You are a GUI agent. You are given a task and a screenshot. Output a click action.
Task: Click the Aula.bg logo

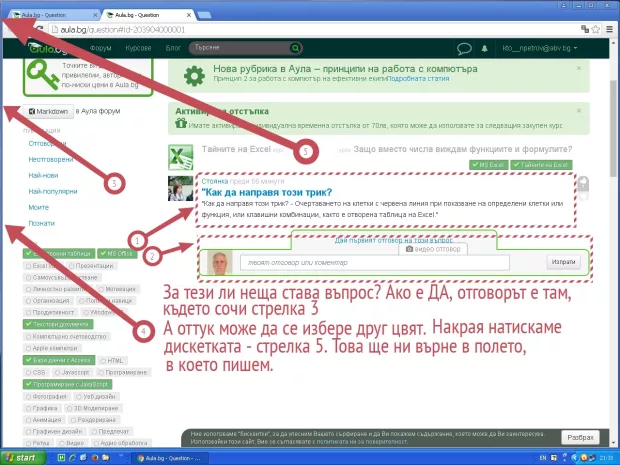(47, 48)
